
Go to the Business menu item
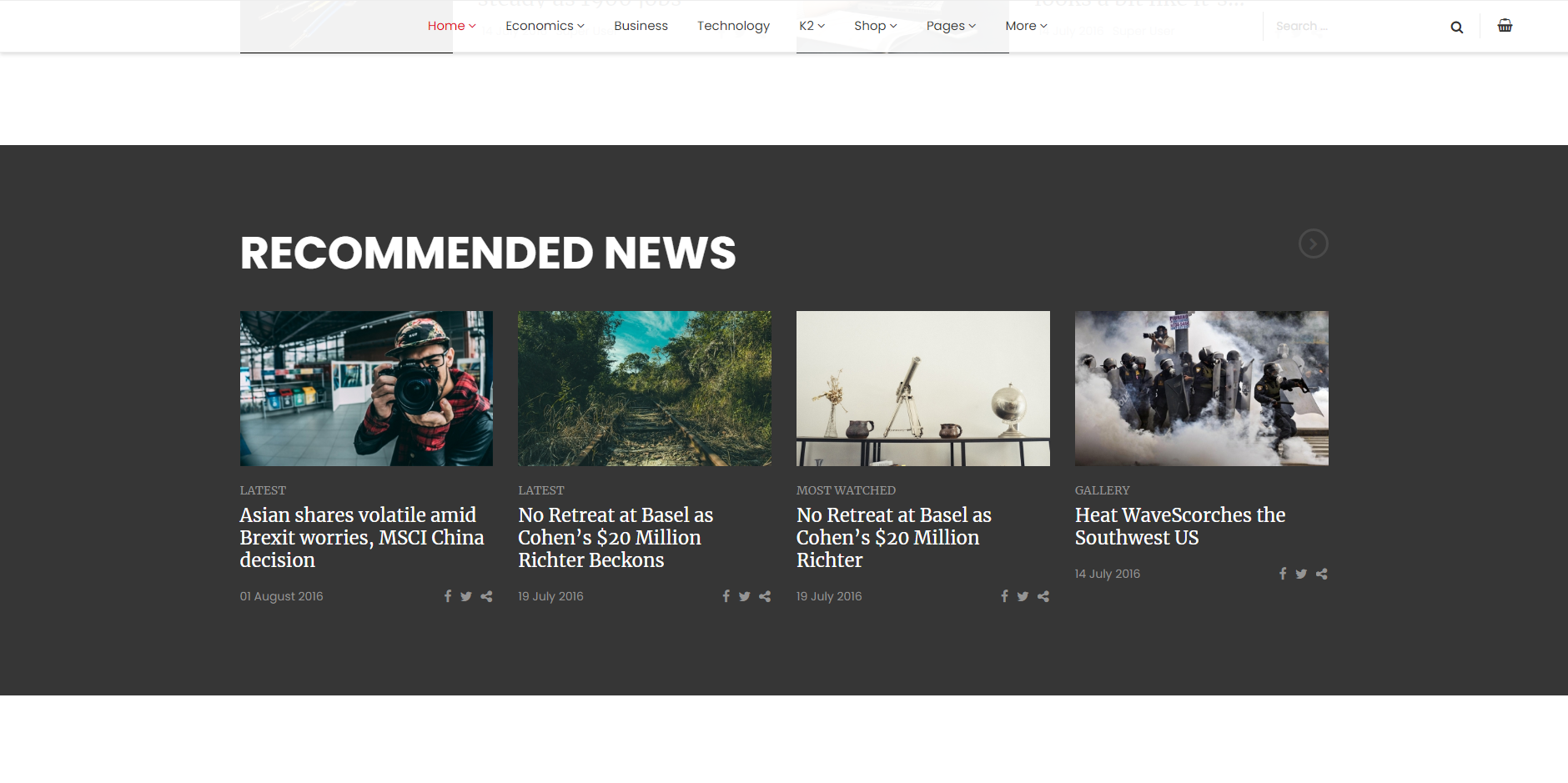click(x=641, y=26)
